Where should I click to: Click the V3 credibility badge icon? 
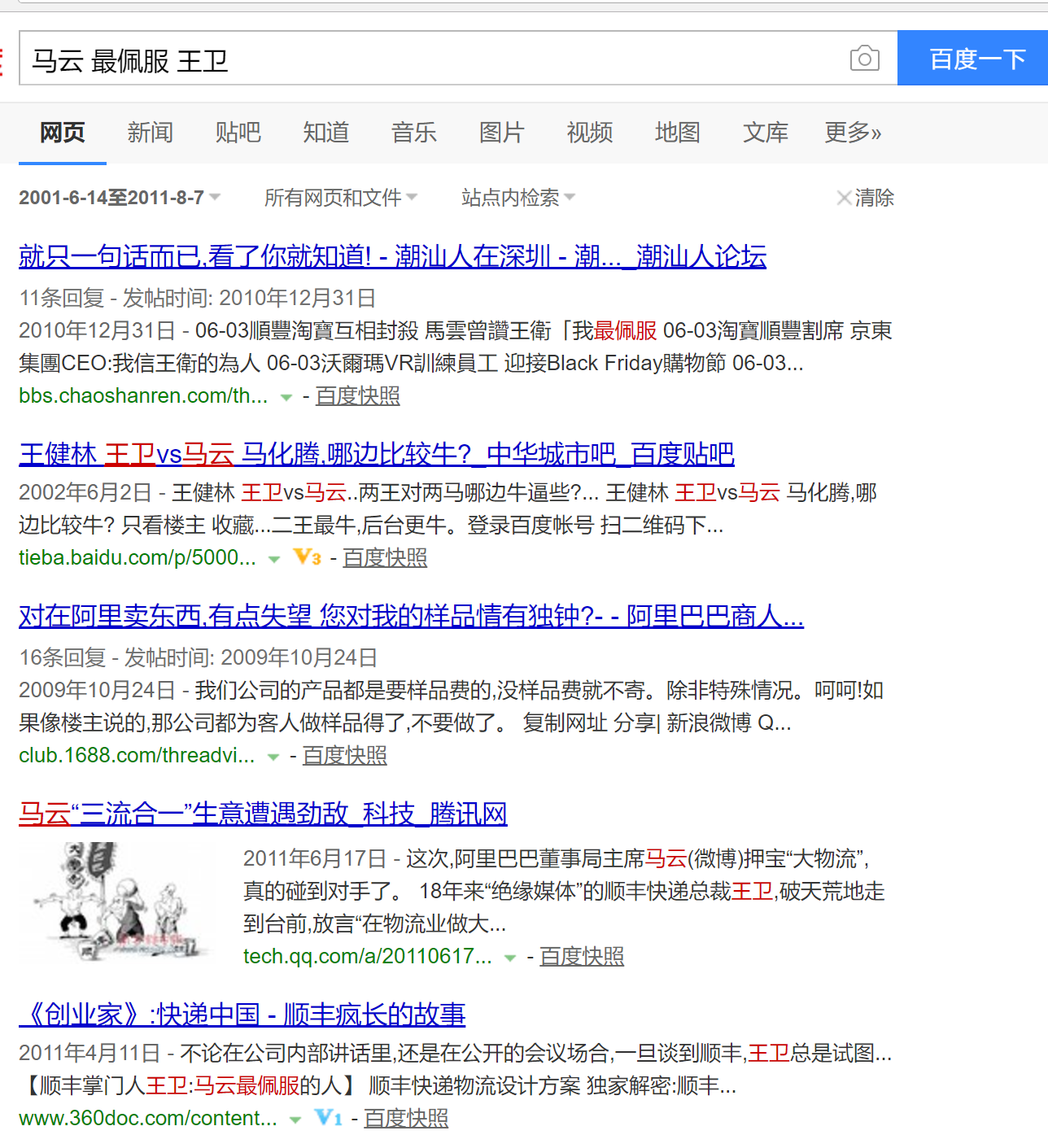(307, 557)
